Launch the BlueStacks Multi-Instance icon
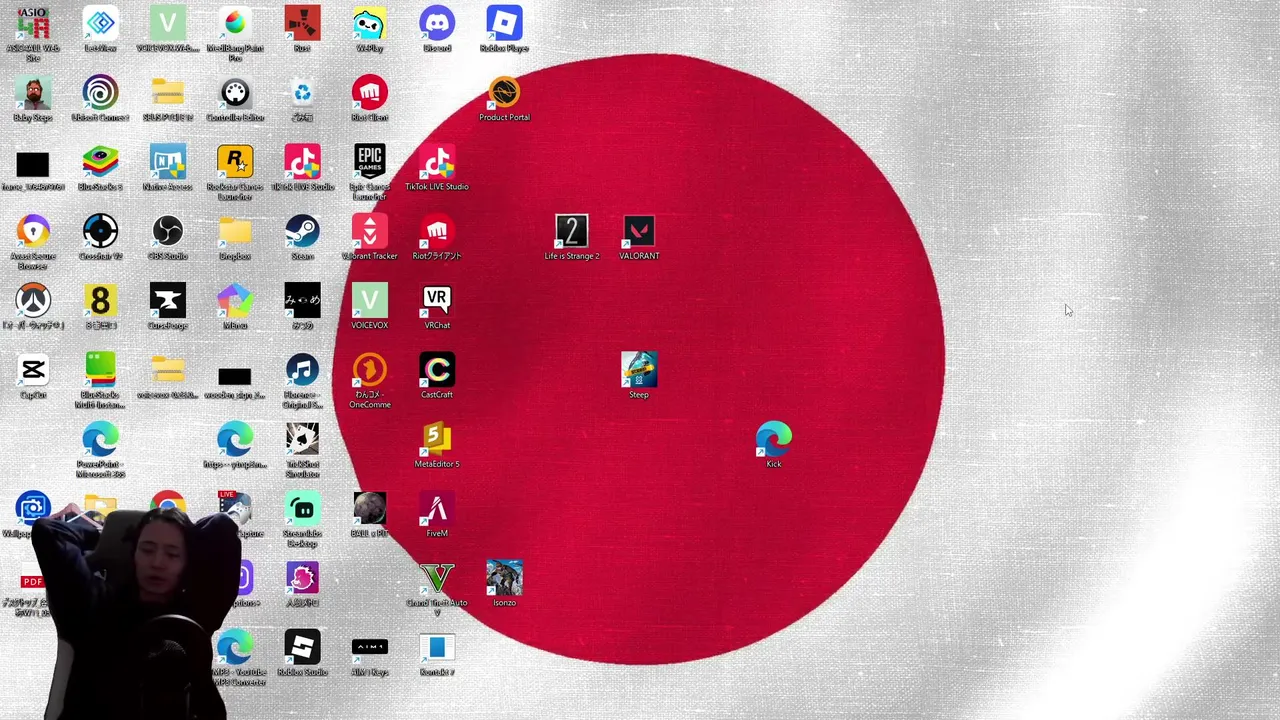Image resolution: width=1280 pixels, height=720 pixels. point(100,370)
